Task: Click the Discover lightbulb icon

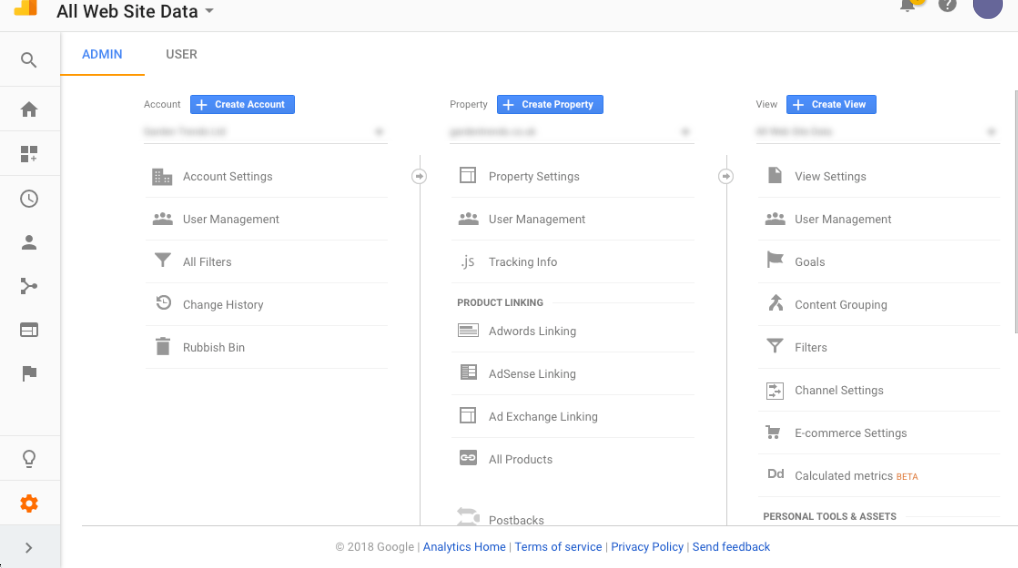Action: (x=29, y=459)
